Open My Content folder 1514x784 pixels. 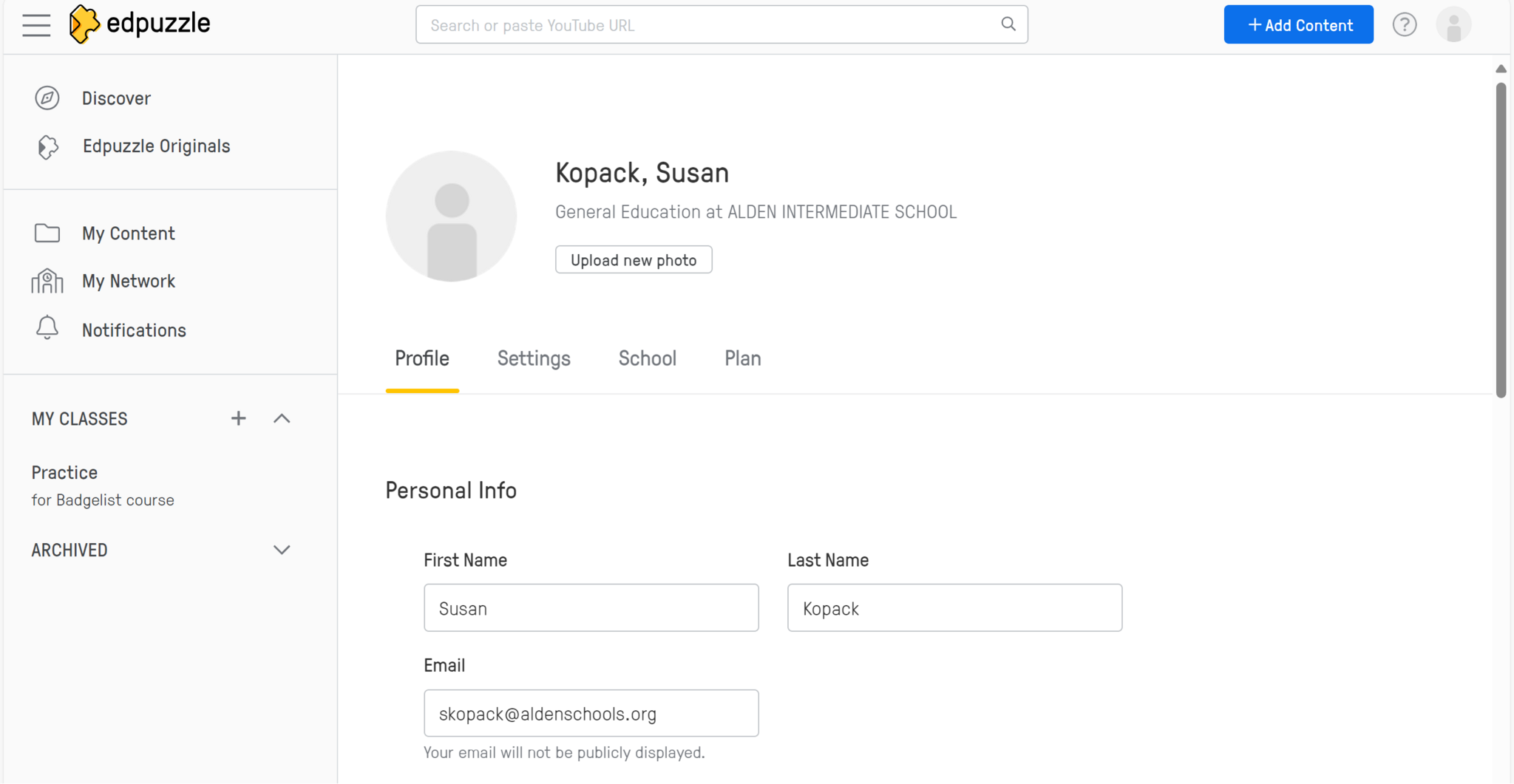point(128,234)
